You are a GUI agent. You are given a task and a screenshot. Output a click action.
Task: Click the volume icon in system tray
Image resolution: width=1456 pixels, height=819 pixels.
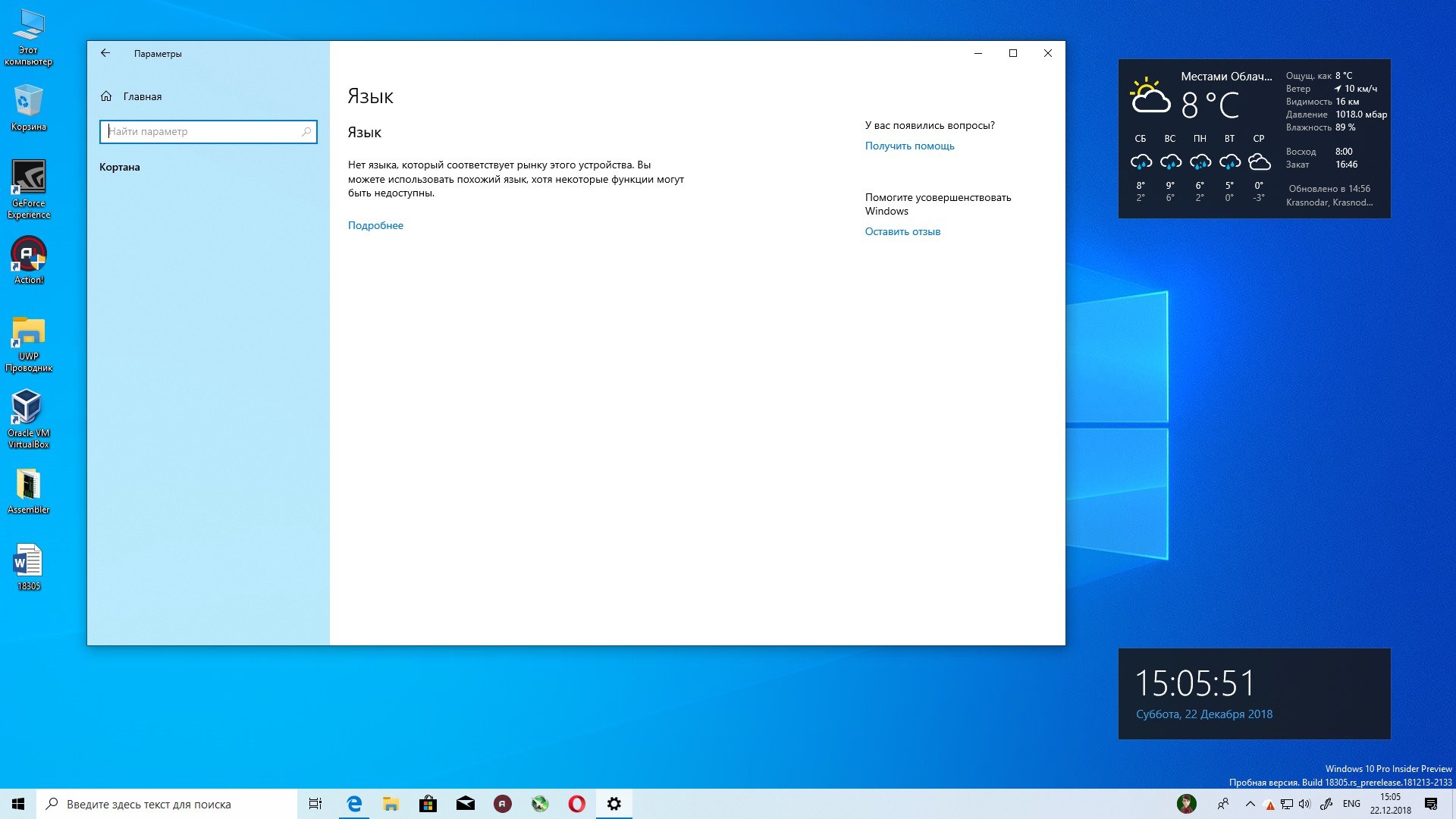click(1304, 804)
